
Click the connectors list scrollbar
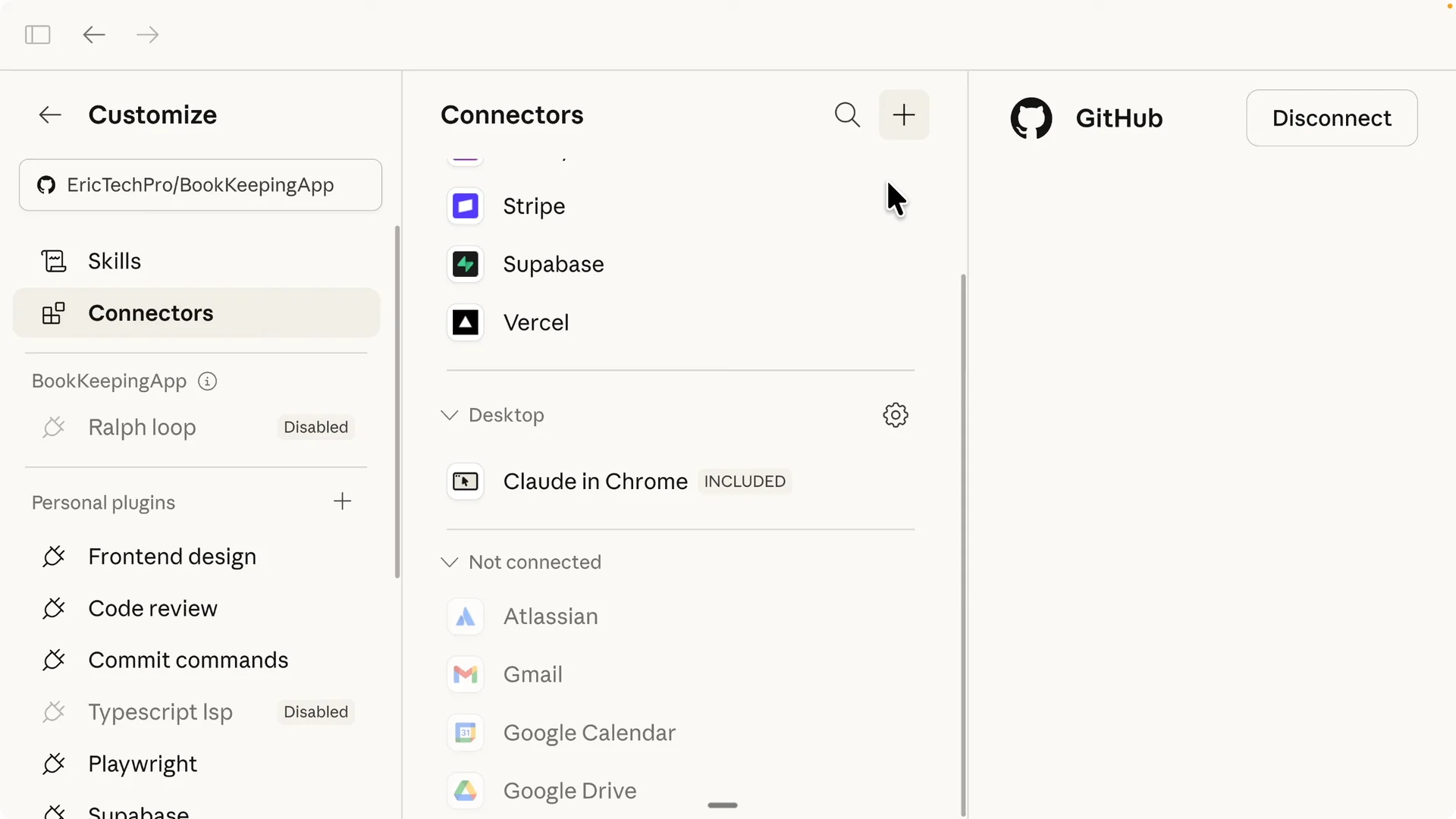[x=963, y=544]
